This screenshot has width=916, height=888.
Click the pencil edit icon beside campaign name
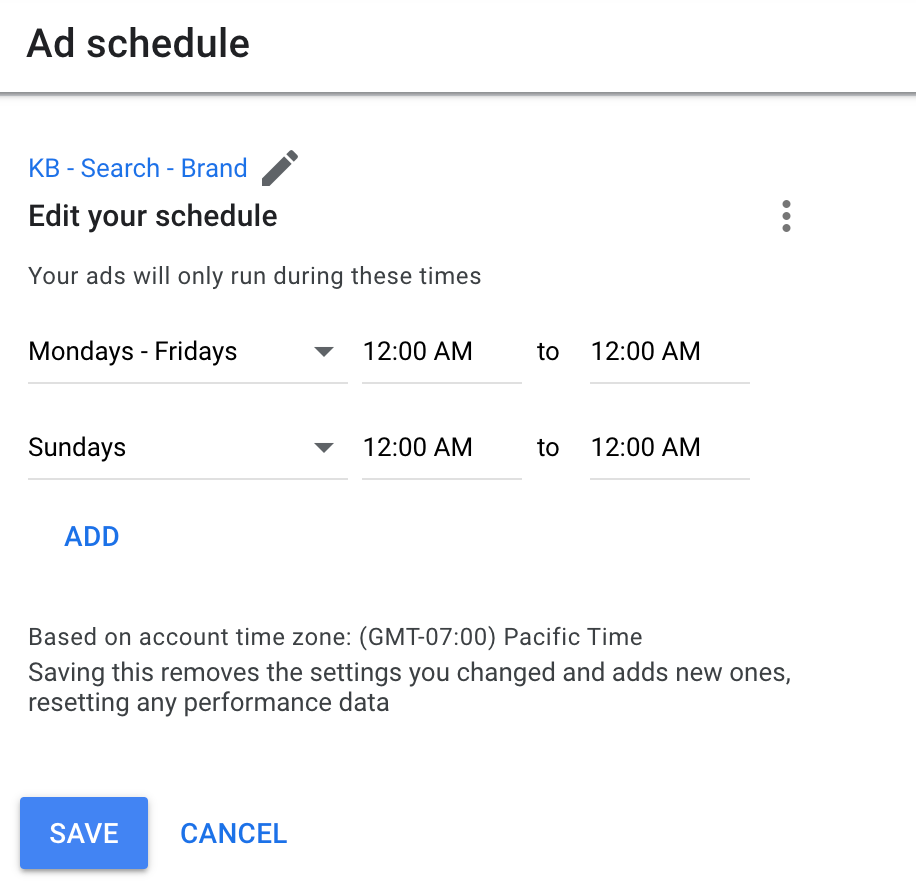(280, 168)
